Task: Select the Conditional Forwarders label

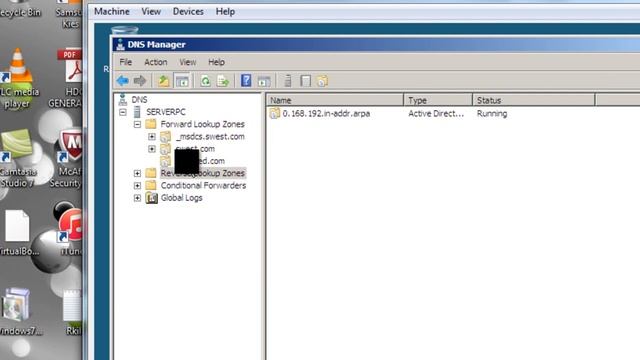Action: (203, 185)
